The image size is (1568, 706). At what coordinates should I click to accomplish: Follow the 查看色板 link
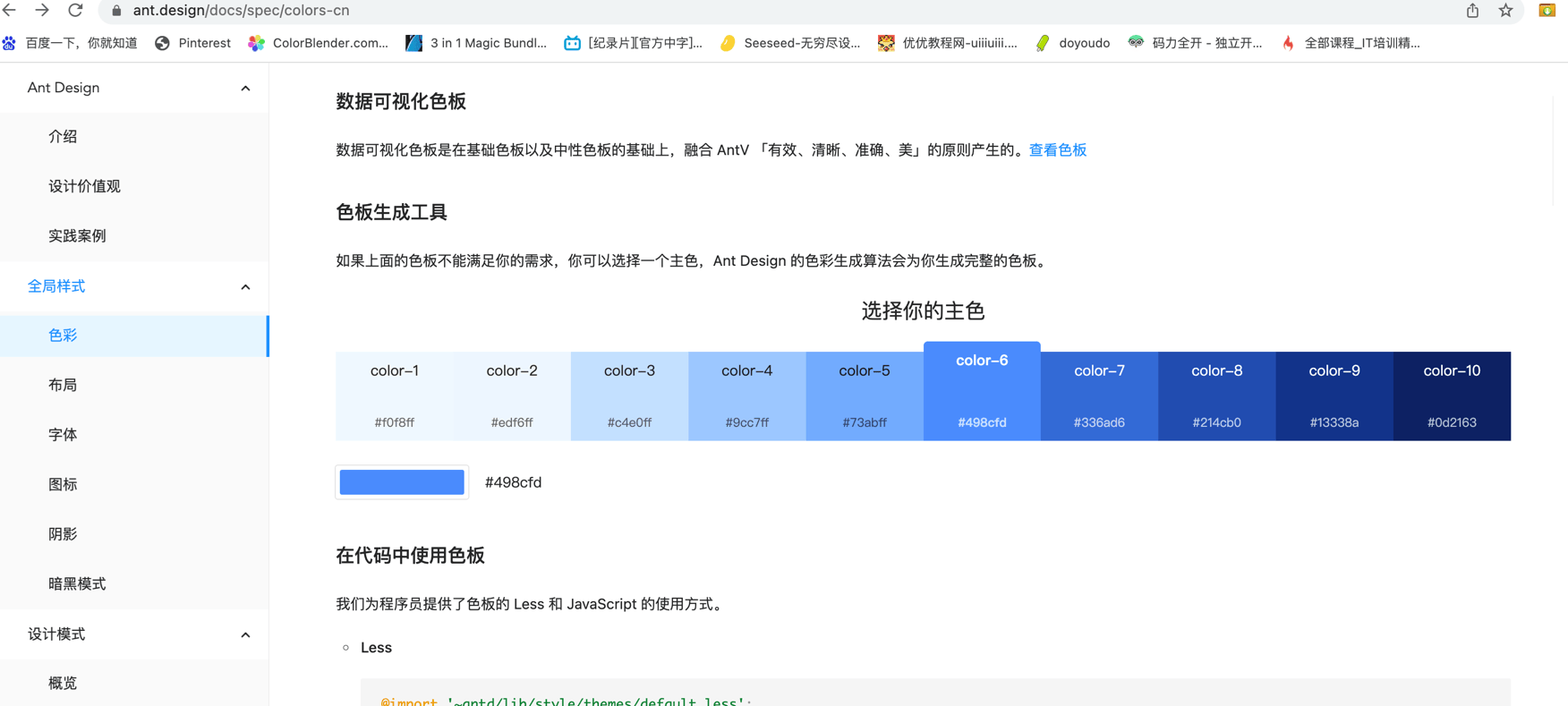coord(1058,150)
